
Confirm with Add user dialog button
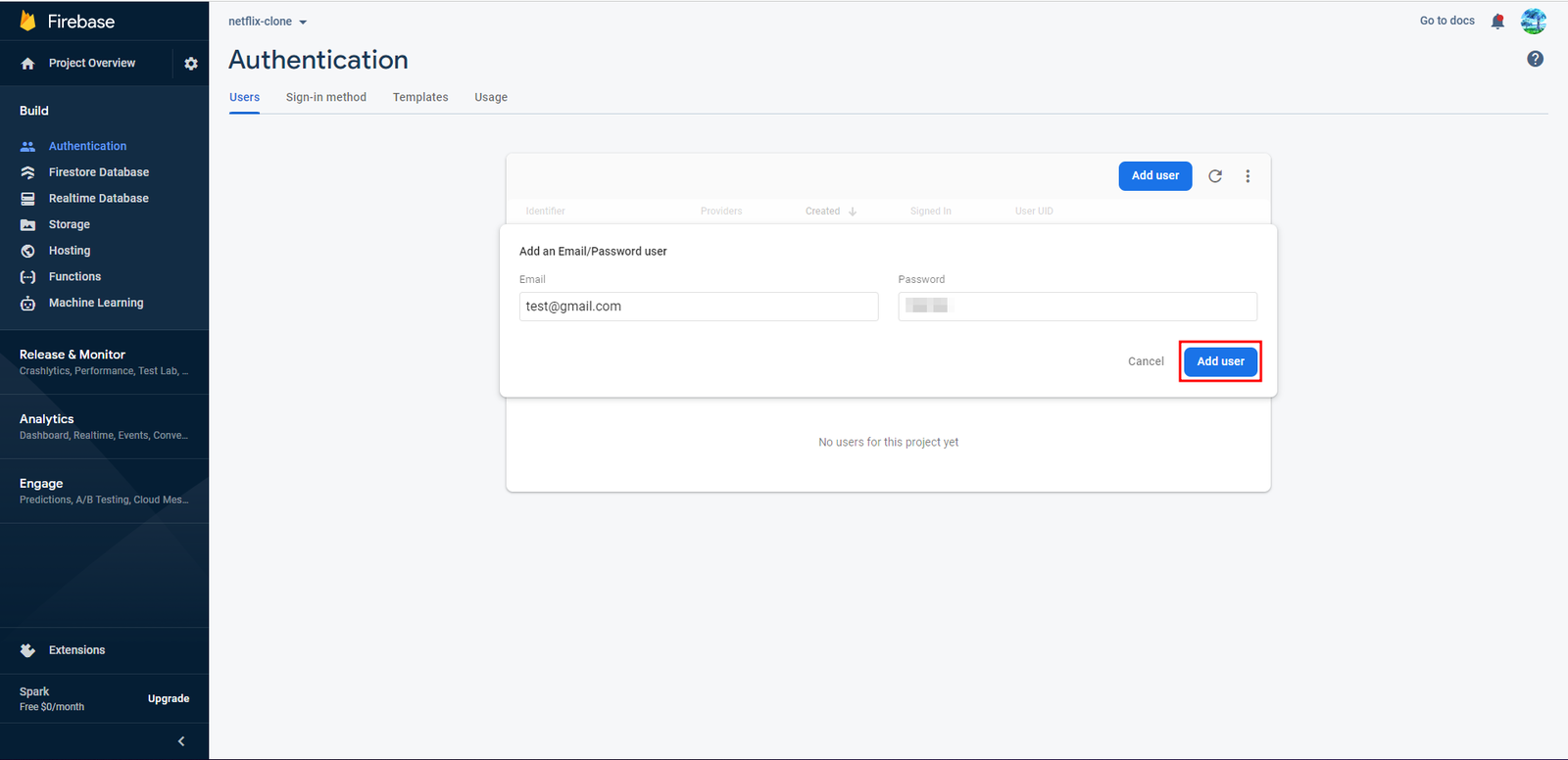coord(1220,361)
